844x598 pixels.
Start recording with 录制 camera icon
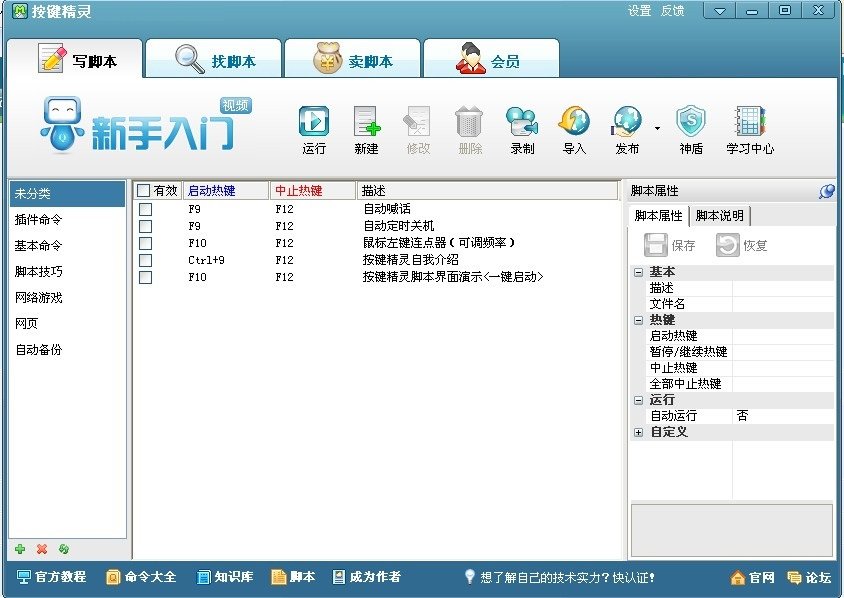pos(522,130)
